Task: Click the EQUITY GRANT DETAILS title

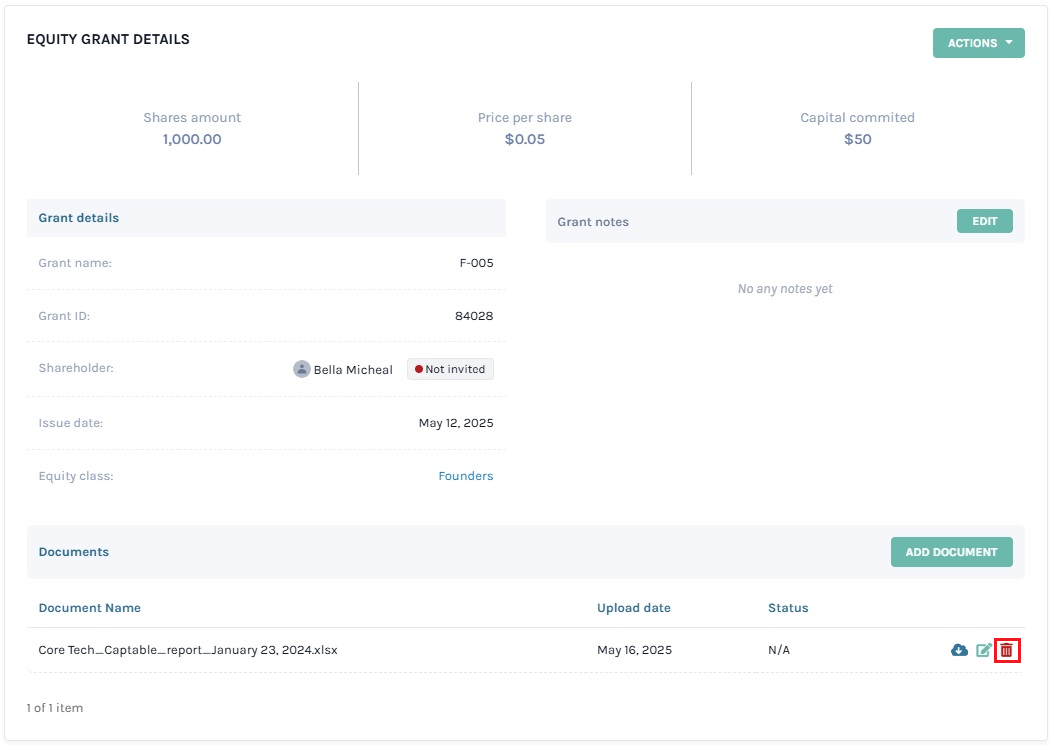Action: (108, 39)
